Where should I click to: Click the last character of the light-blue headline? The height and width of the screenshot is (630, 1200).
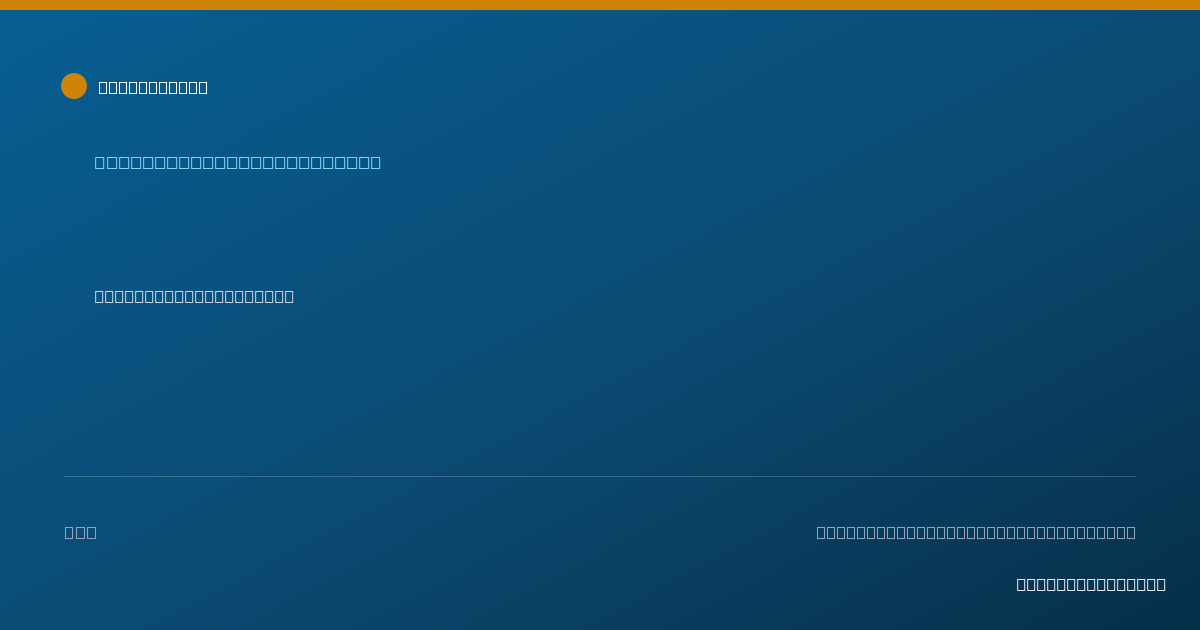(x=376, y=162)
